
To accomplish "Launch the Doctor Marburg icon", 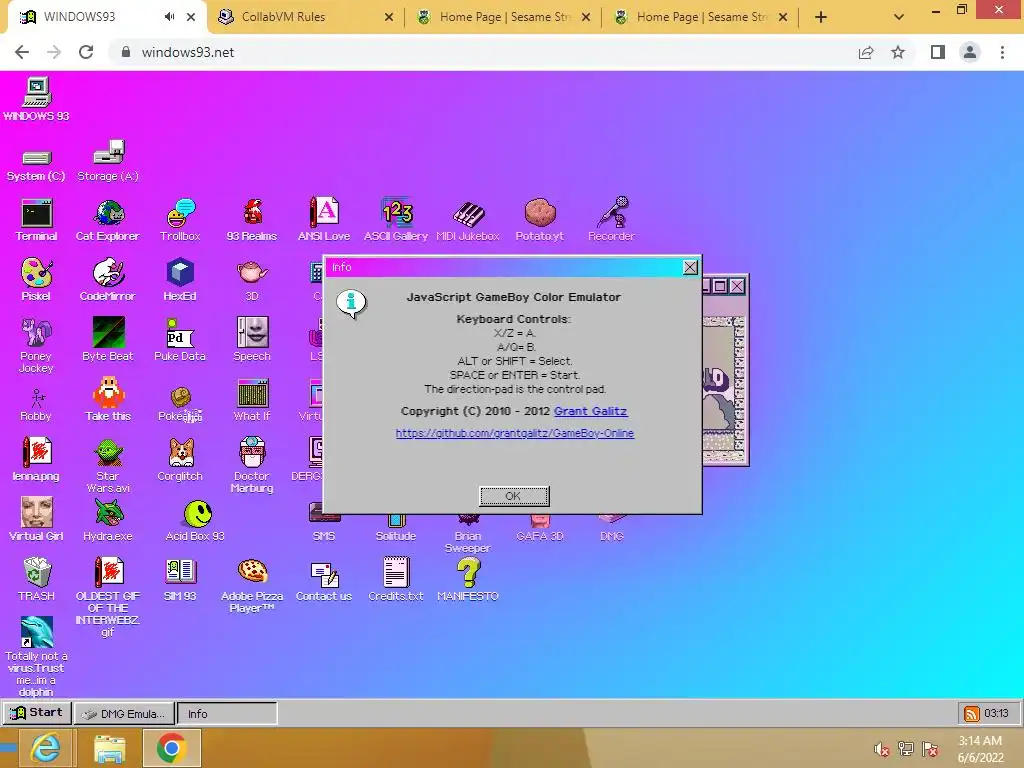I will pyautogui.click(x=252, y=466).
